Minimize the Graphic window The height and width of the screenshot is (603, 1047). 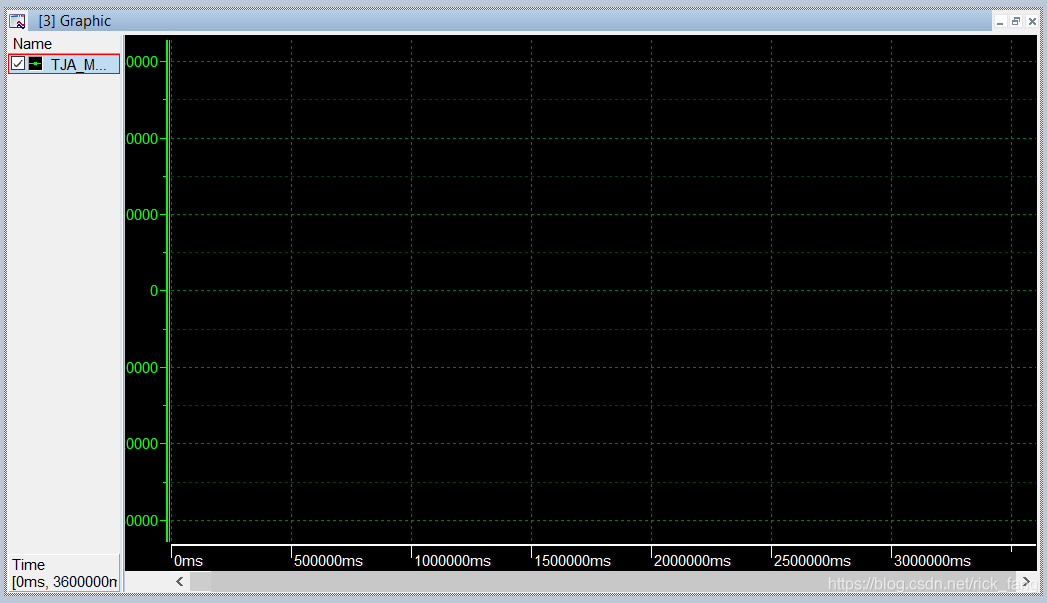click(1000, 21)
